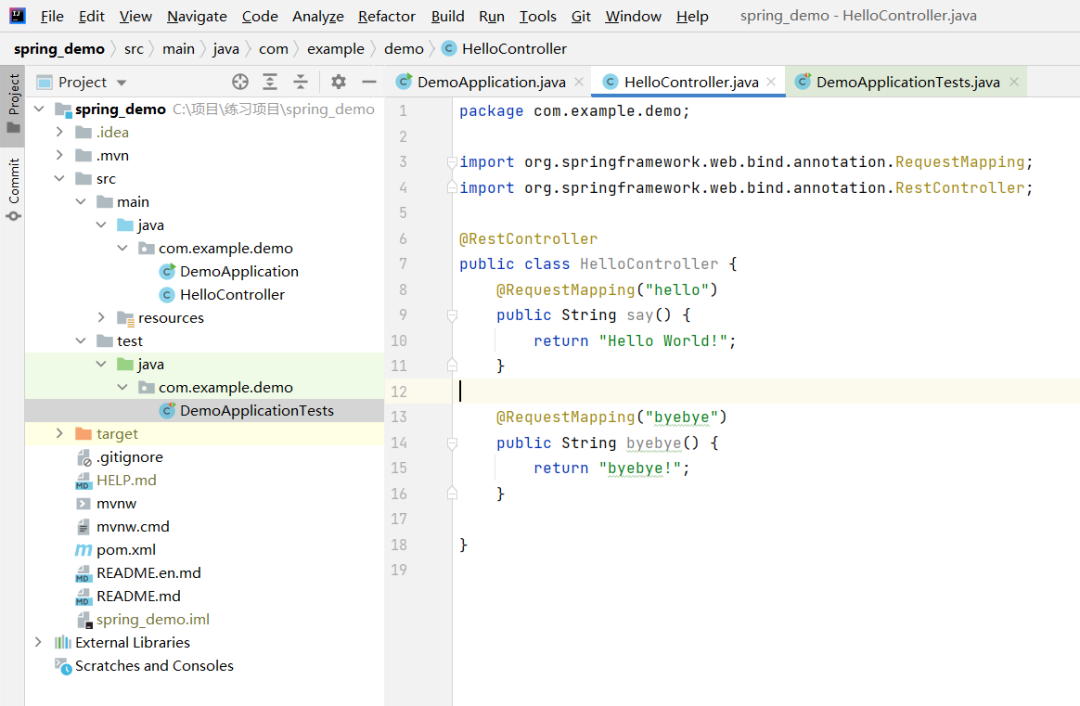Switch to DemoApplicationTests.java tab
This screenshot has width=1080, height=706.
[906, 82]
